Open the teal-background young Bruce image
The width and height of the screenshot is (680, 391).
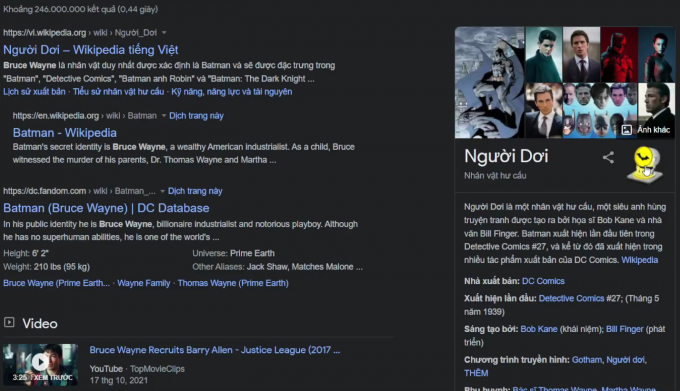543,54
